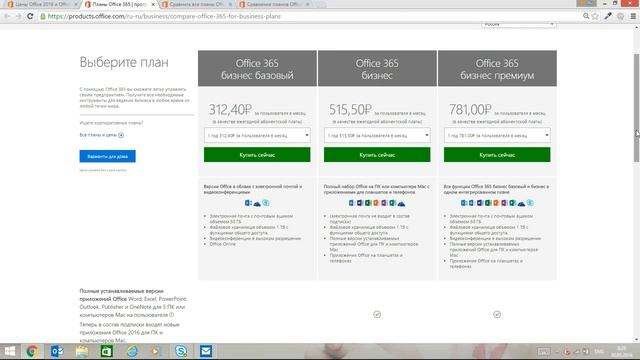640x360 pixels.
Task: Open the country selector dropdown at top right
Action: (x=518, y=25)
